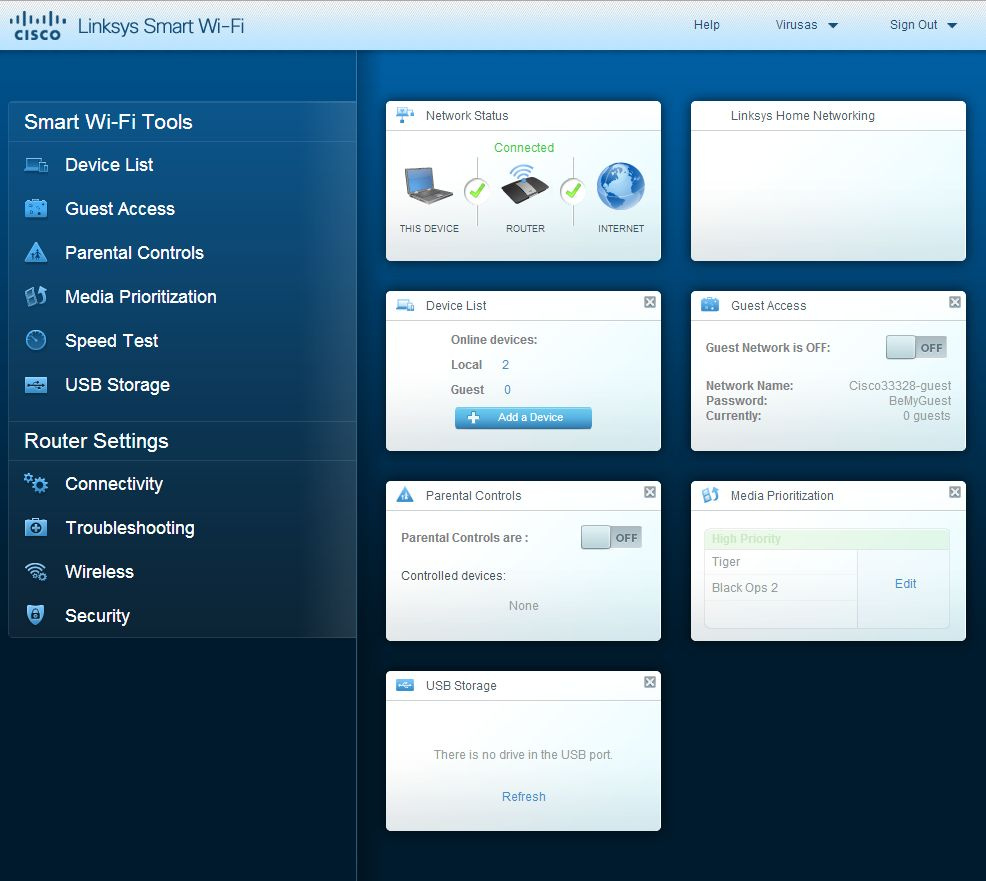Click the None controlled devices text
986x881 pixels.
point(524,606)
